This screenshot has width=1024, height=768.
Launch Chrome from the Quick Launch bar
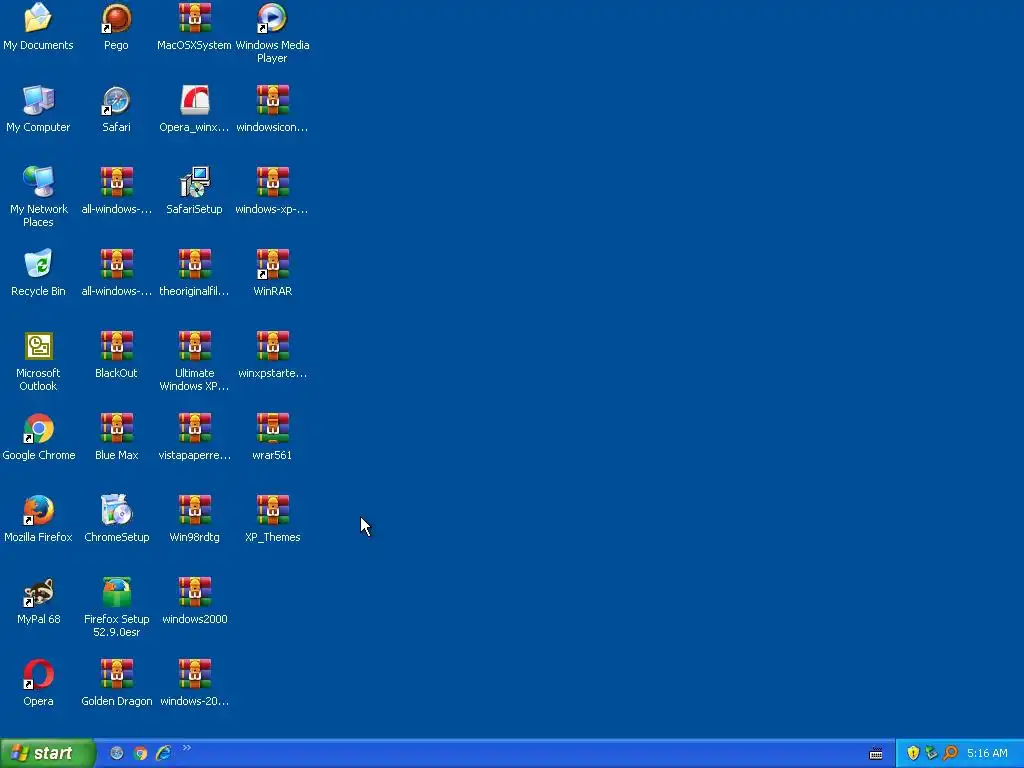tap(140, 753)
